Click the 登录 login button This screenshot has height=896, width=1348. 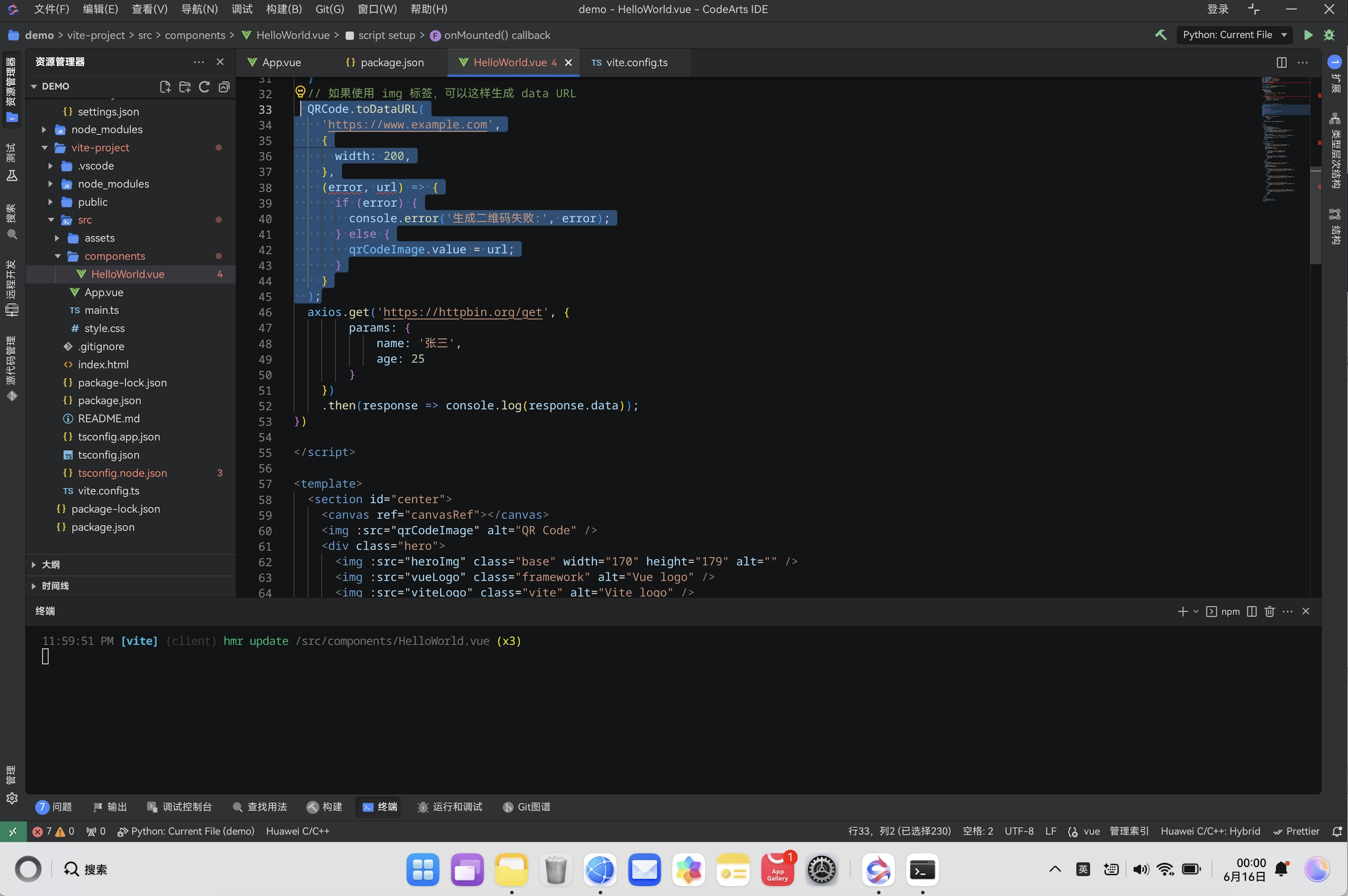pos(1218,9)
